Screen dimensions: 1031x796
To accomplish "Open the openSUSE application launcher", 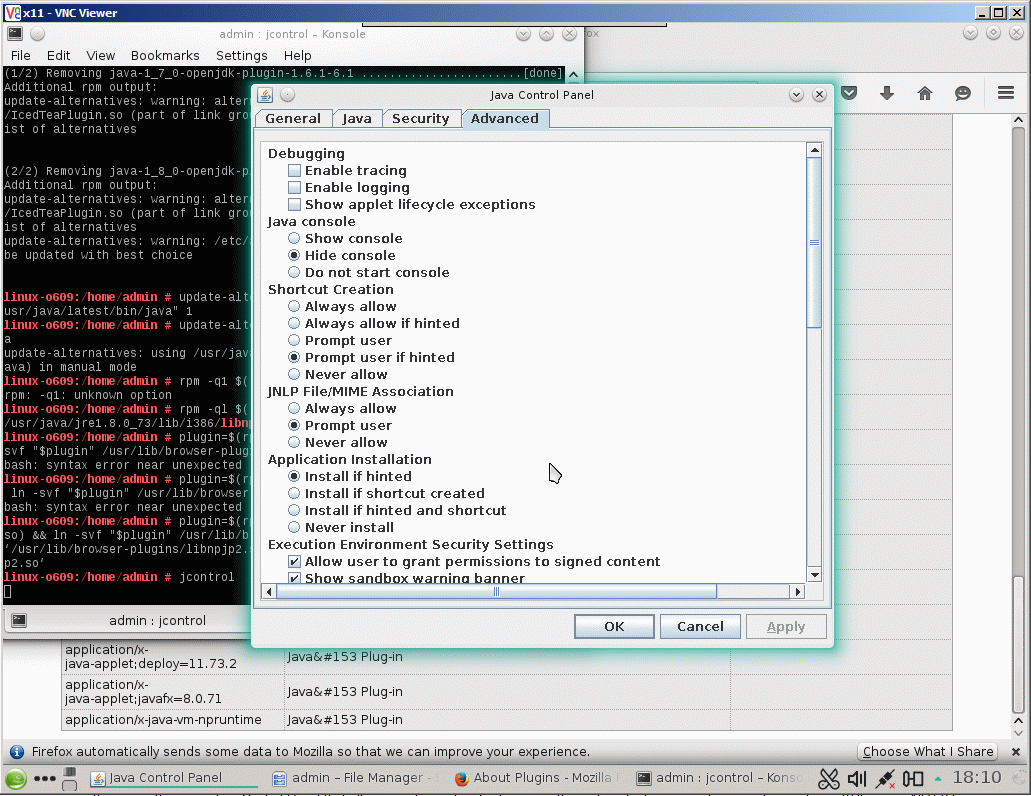I will pyautogui.click(x=16, y=779).
